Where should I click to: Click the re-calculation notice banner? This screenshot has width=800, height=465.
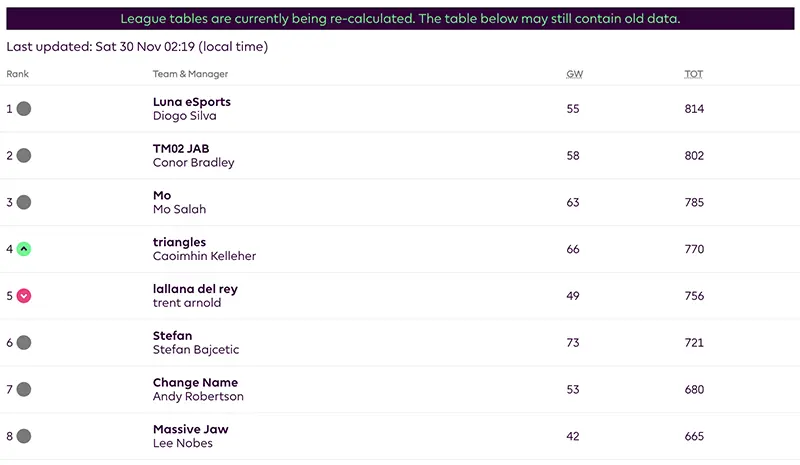(x=400, y=19)
